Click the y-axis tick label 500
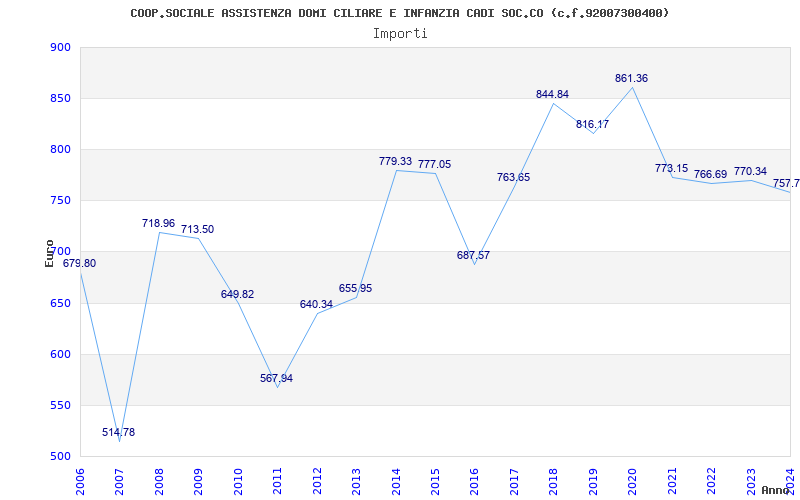 tap(60, 457)
